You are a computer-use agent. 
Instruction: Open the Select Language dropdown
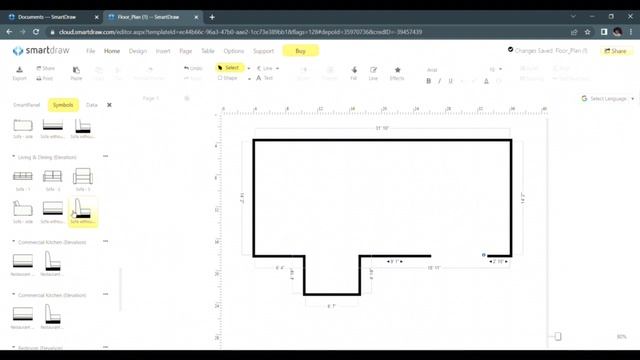pos(607,99)
